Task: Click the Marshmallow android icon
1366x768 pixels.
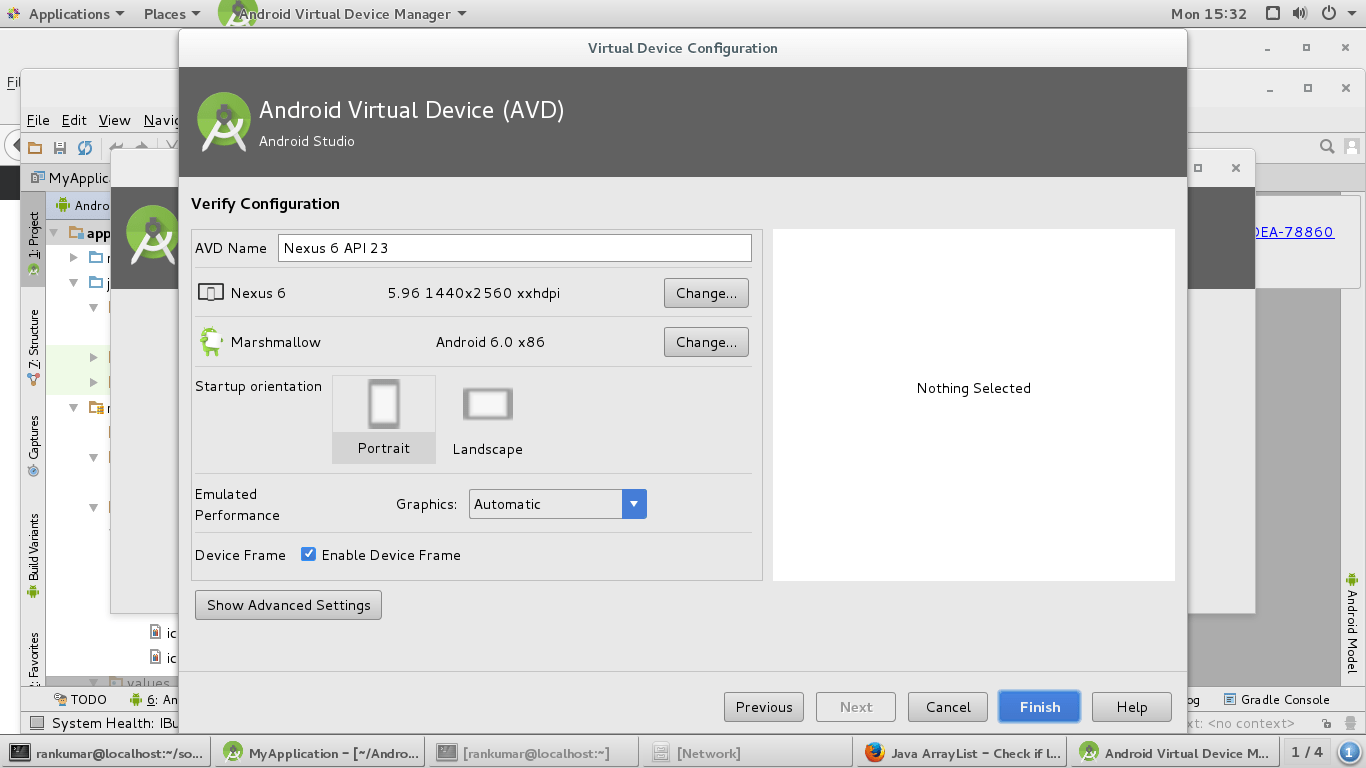Action: [211, 342]
